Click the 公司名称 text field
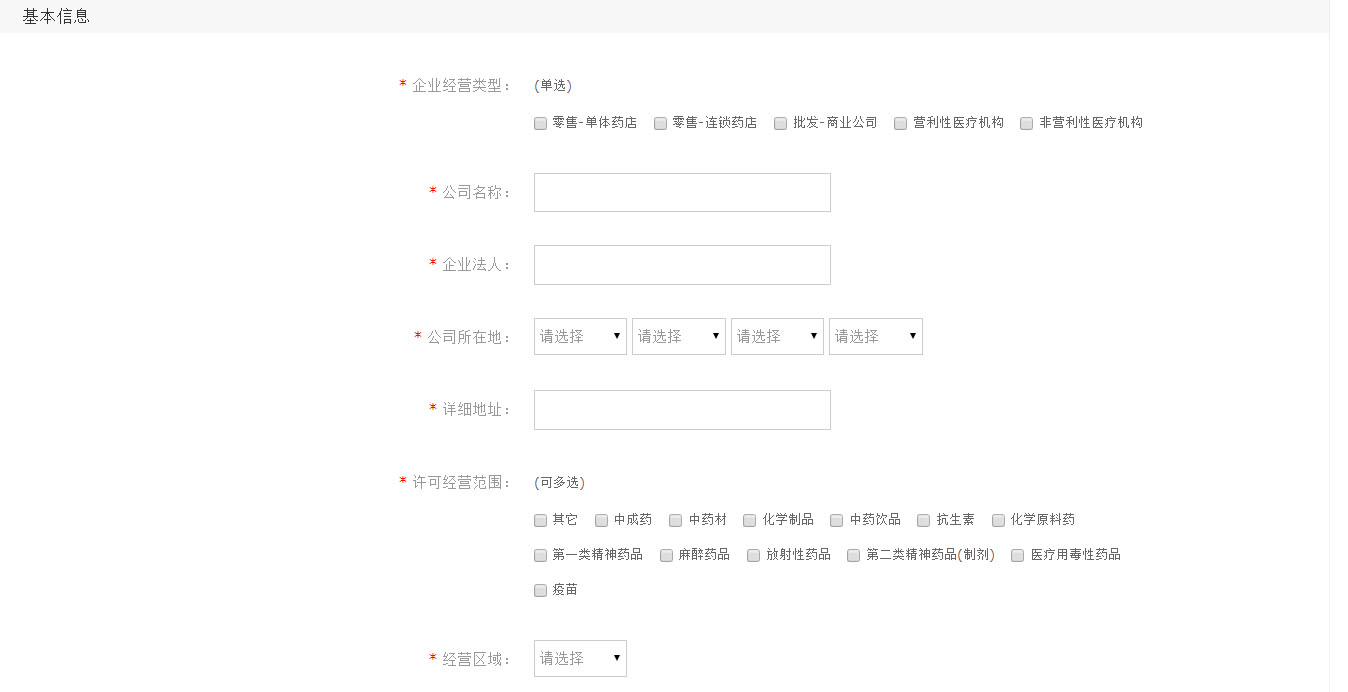Viewport: 1348px width, 692px height. tap(682, 192)
